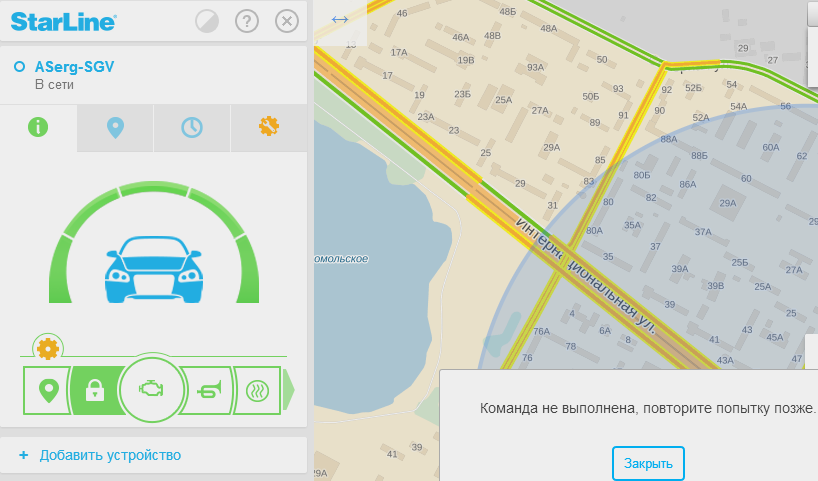Click the horizontal resize arrows on map

[x=340, y=20]
